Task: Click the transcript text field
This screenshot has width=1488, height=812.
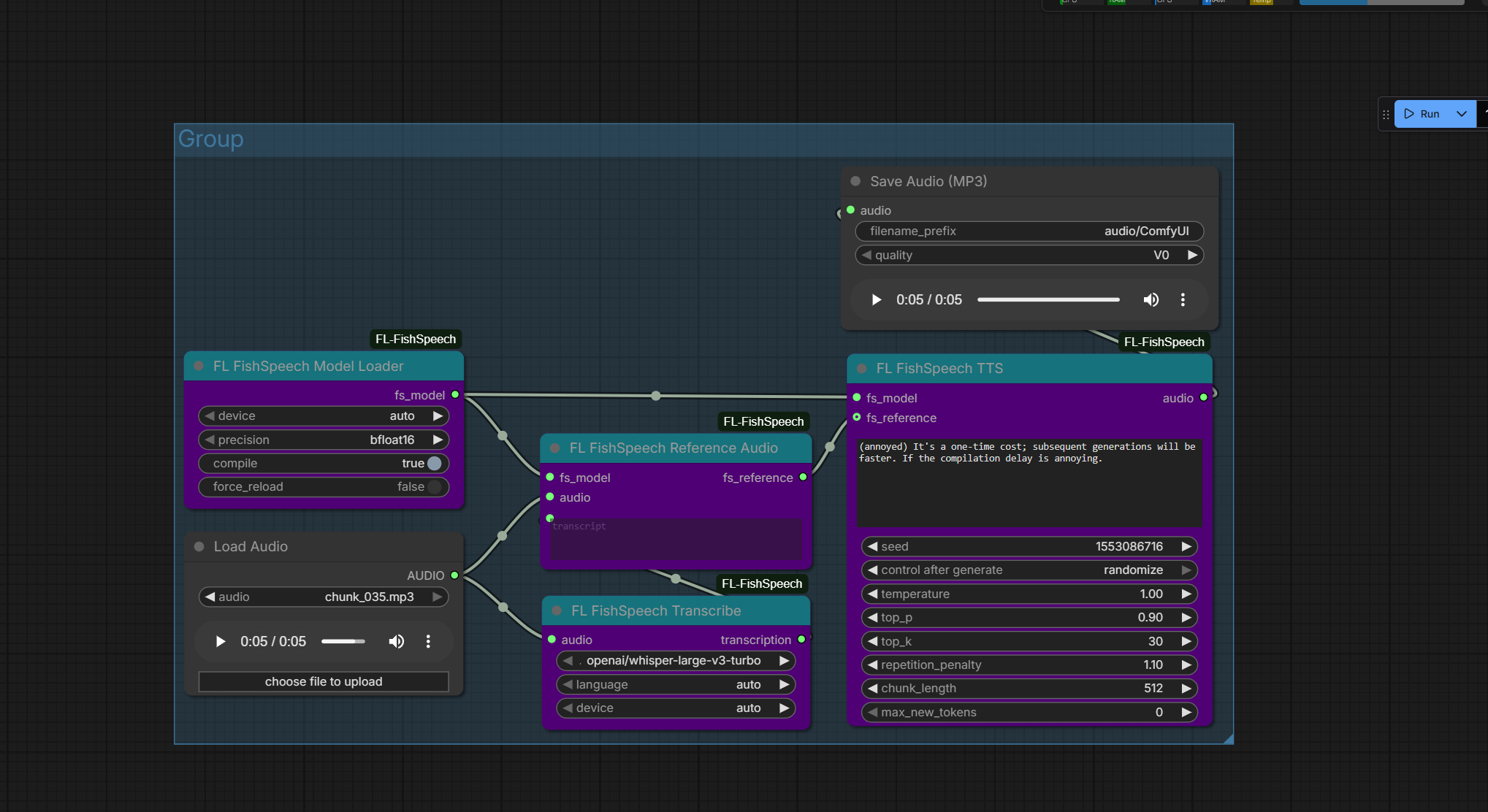Action: click(x=676, y=540)
